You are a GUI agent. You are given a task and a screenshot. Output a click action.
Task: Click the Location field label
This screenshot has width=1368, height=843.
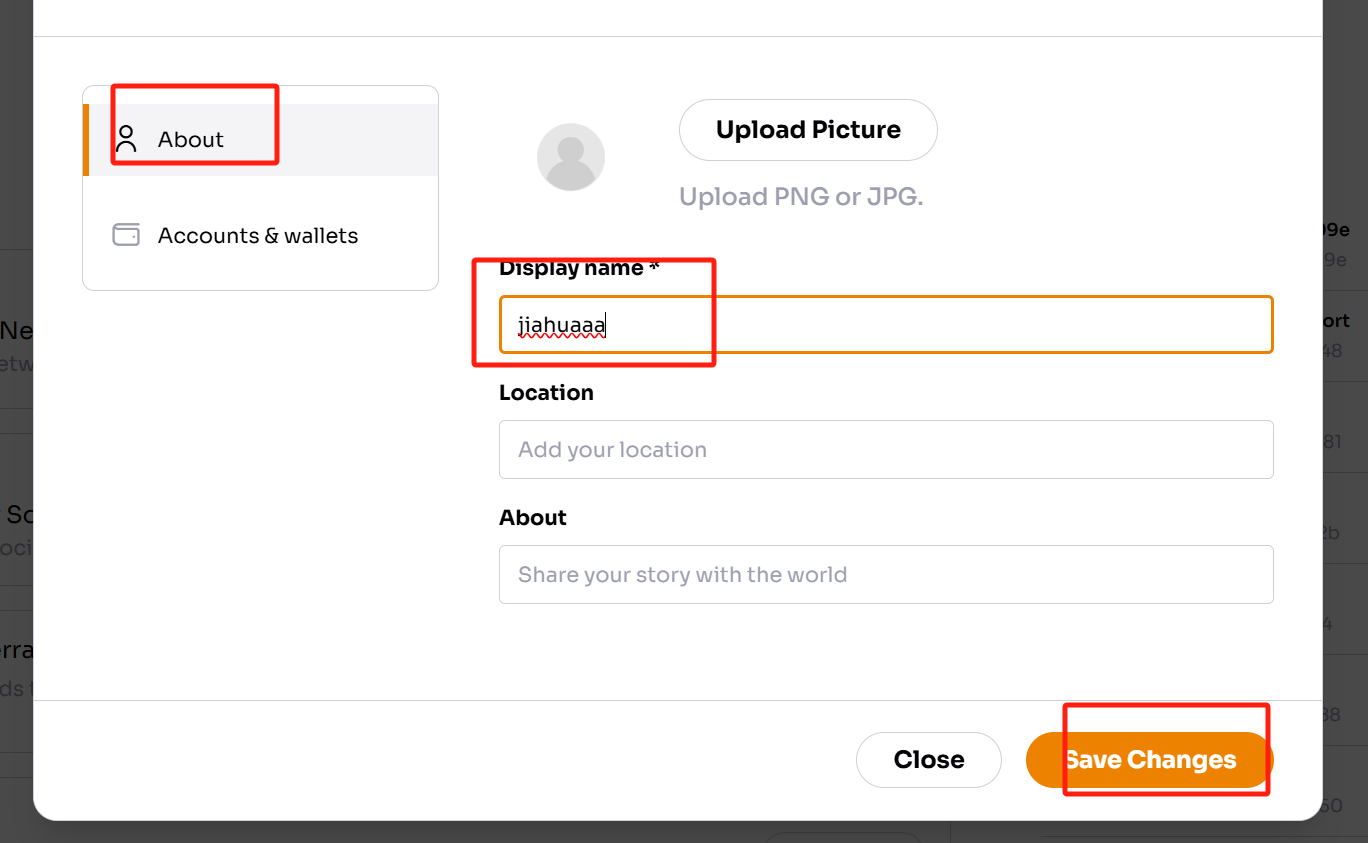point(546,393)
